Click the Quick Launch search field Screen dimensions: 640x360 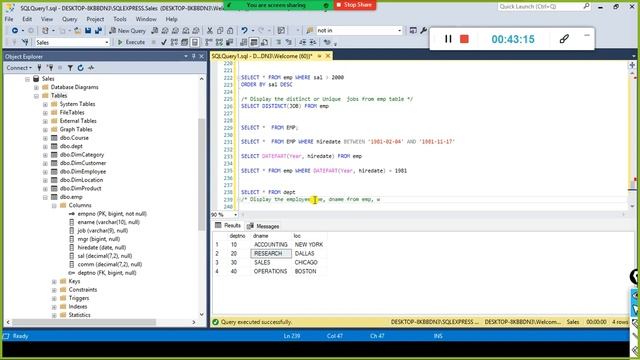(540, 6)
